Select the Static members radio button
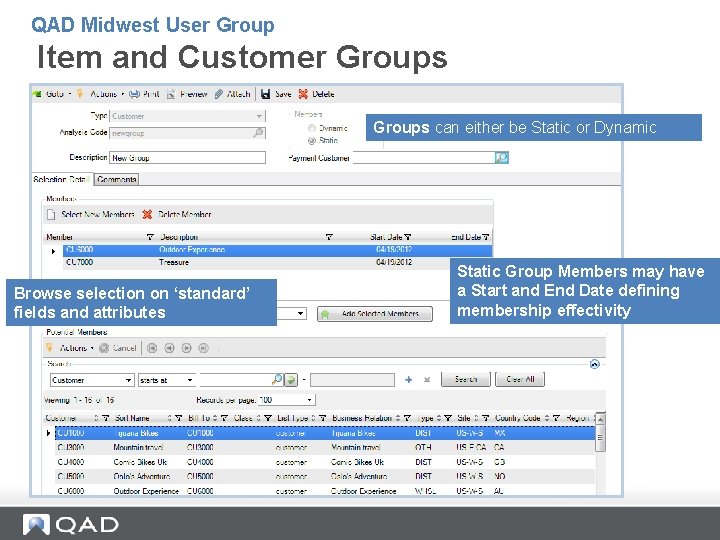 click(x=312, y=141)
